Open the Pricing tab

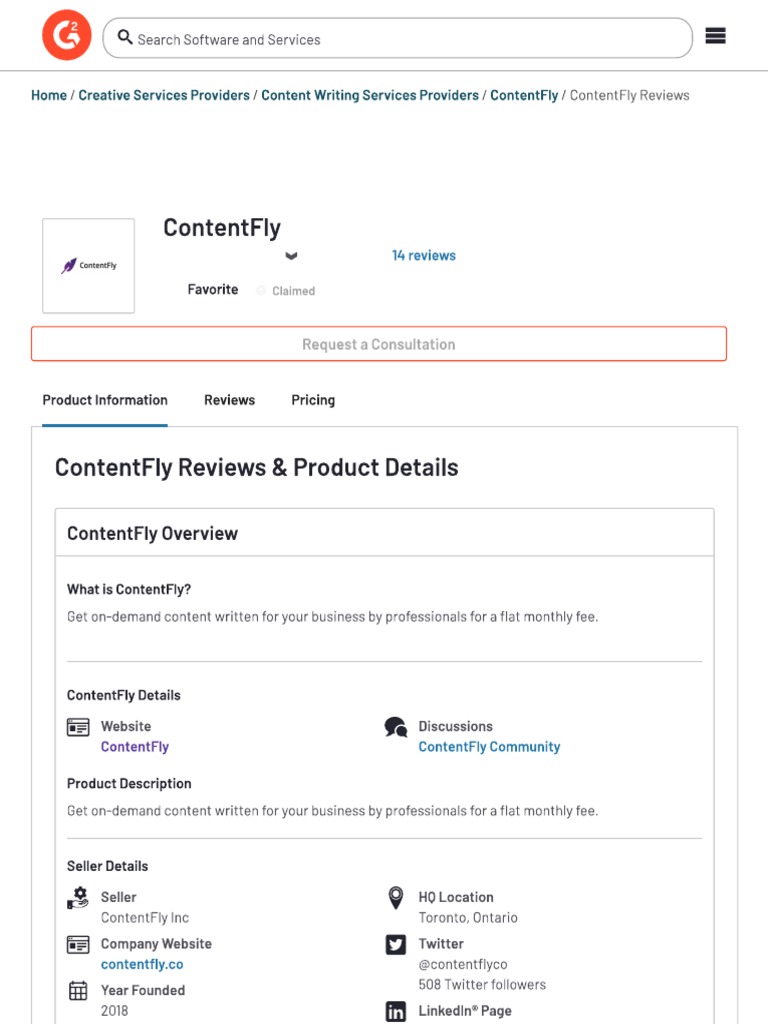click(x=313, y=400)
